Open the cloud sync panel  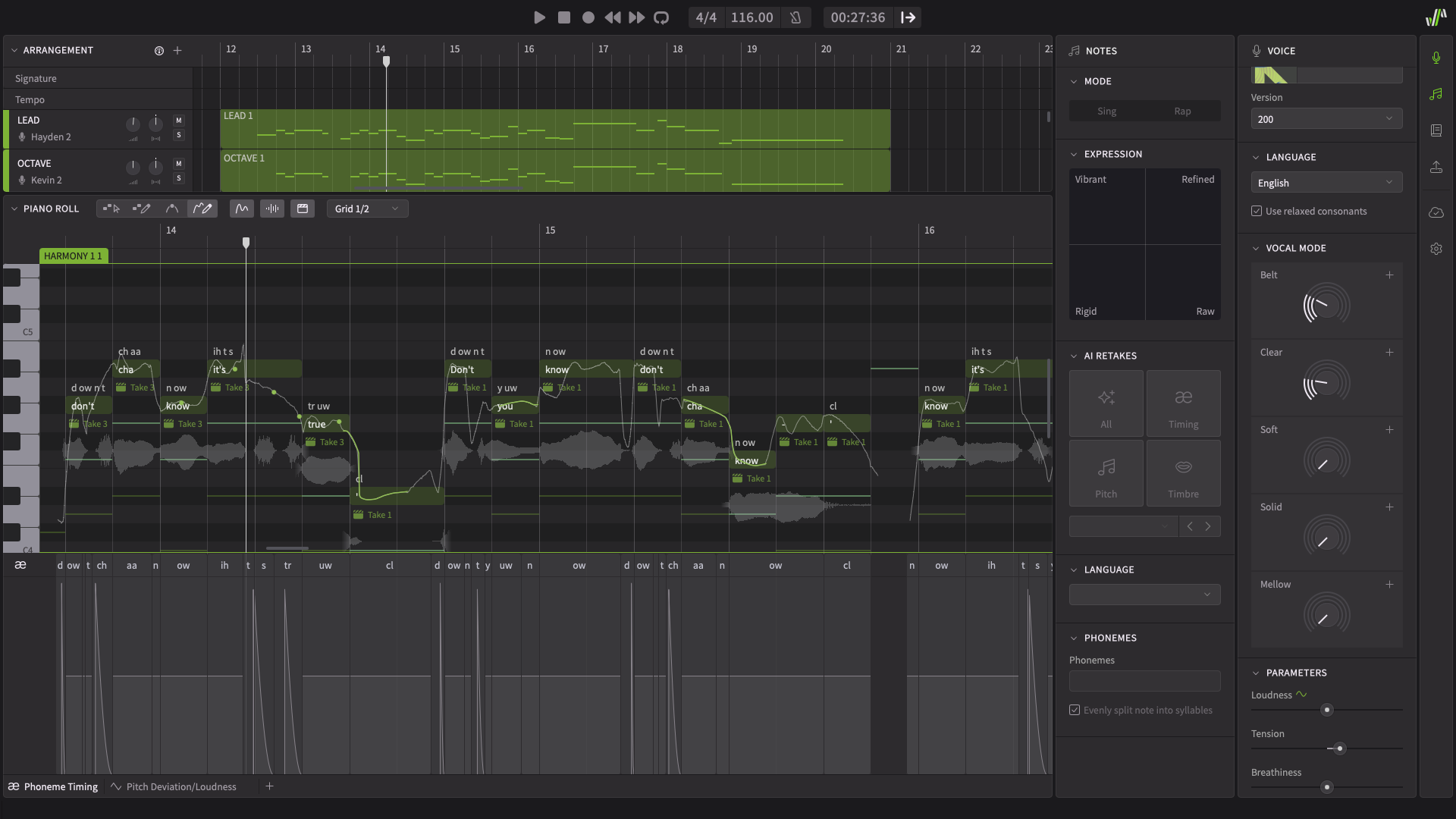click(x=1436, y=212)
